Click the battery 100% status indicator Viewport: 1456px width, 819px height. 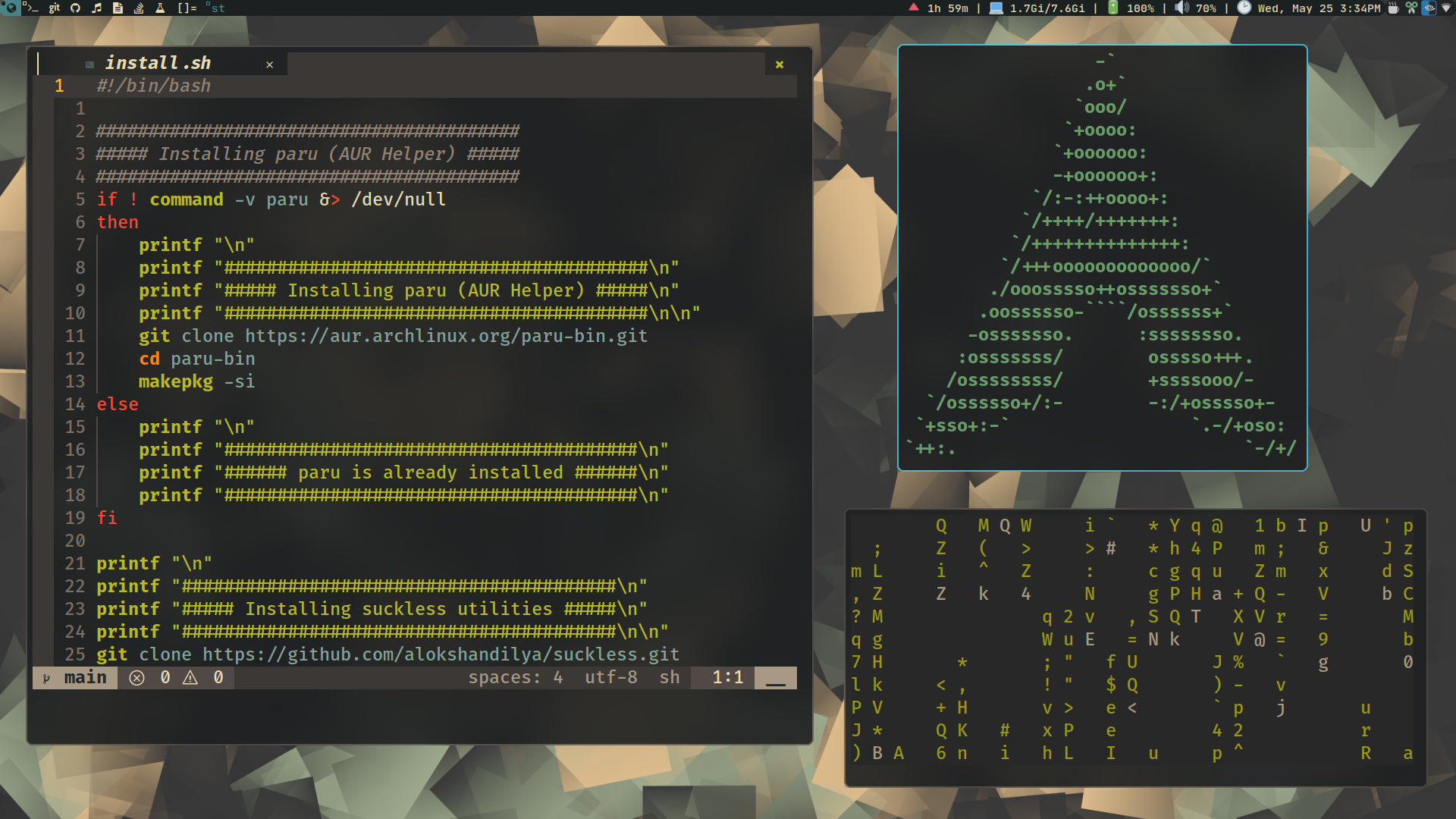point(1131,8)
